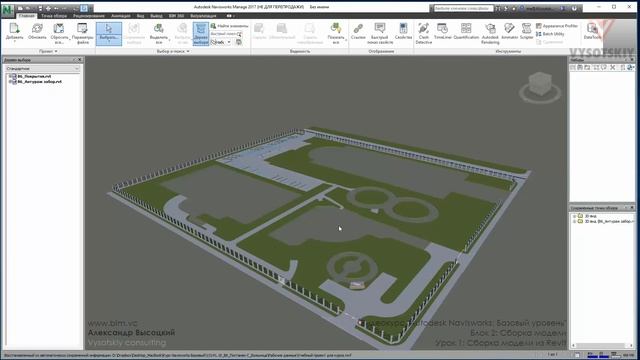640x360 pixels.
Task: Open the Sets dropdown in the ribbon
Action: click(x=221, y=42)
